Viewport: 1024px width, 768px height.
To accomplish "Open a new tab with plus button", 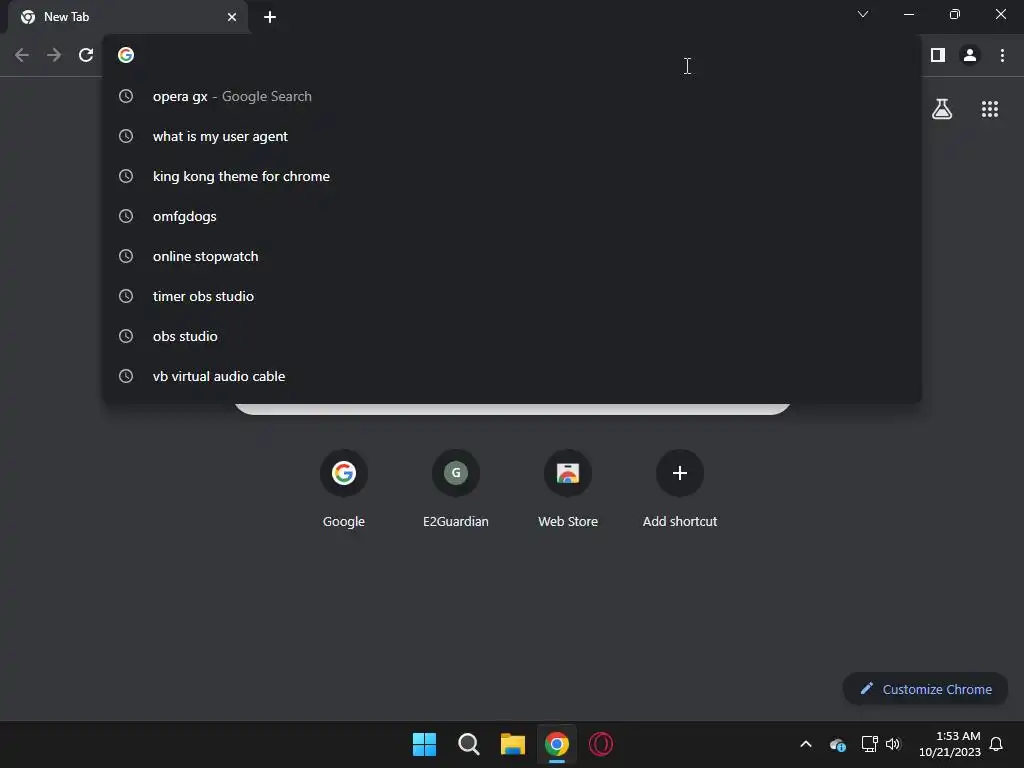I will click(x=270, y=17).
